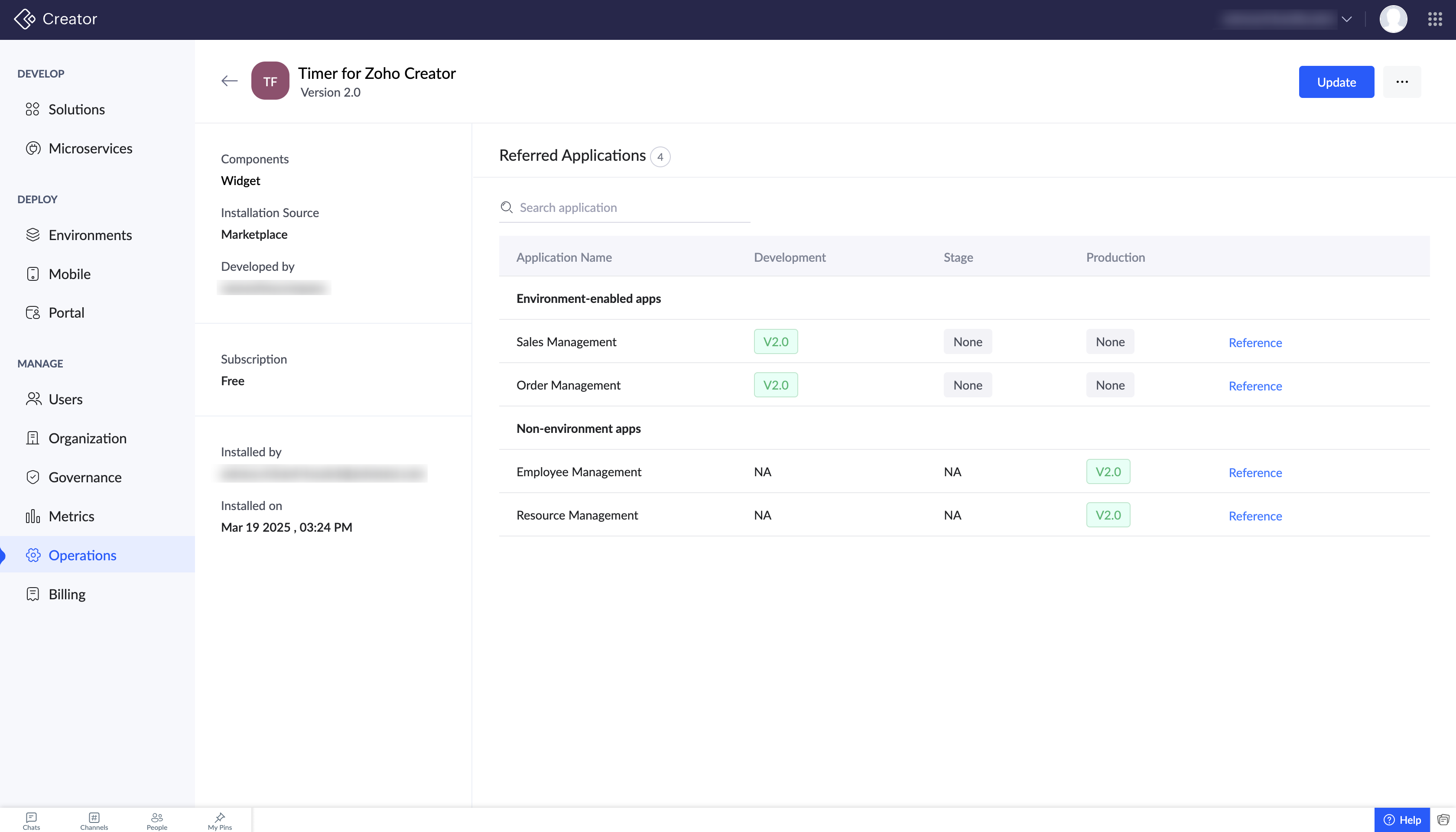Click the Creator logo icon
Viewport: 1456px width, 832px height.
click(25, 19)
